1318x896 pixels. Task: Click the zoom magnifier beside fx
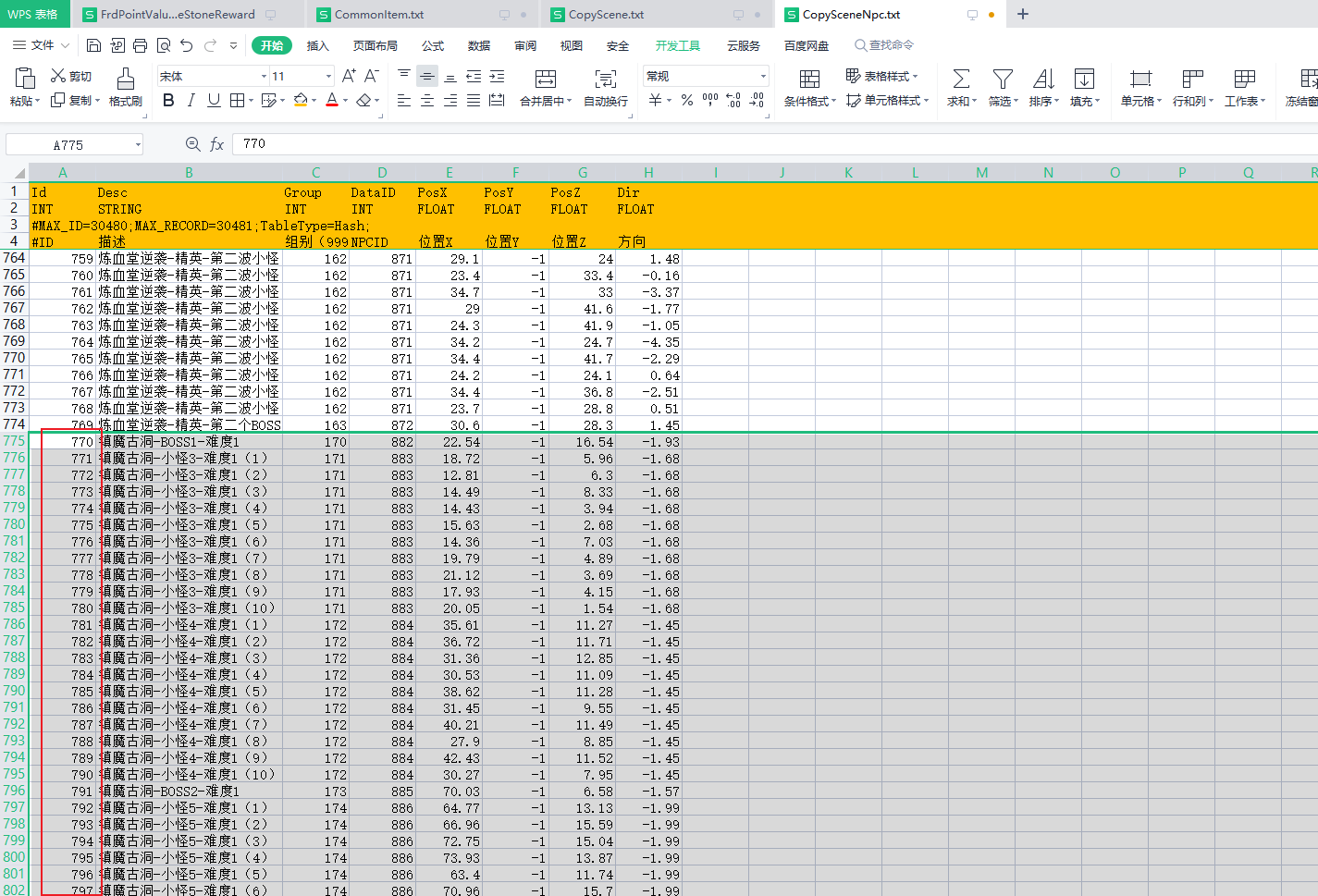point(193,144)
